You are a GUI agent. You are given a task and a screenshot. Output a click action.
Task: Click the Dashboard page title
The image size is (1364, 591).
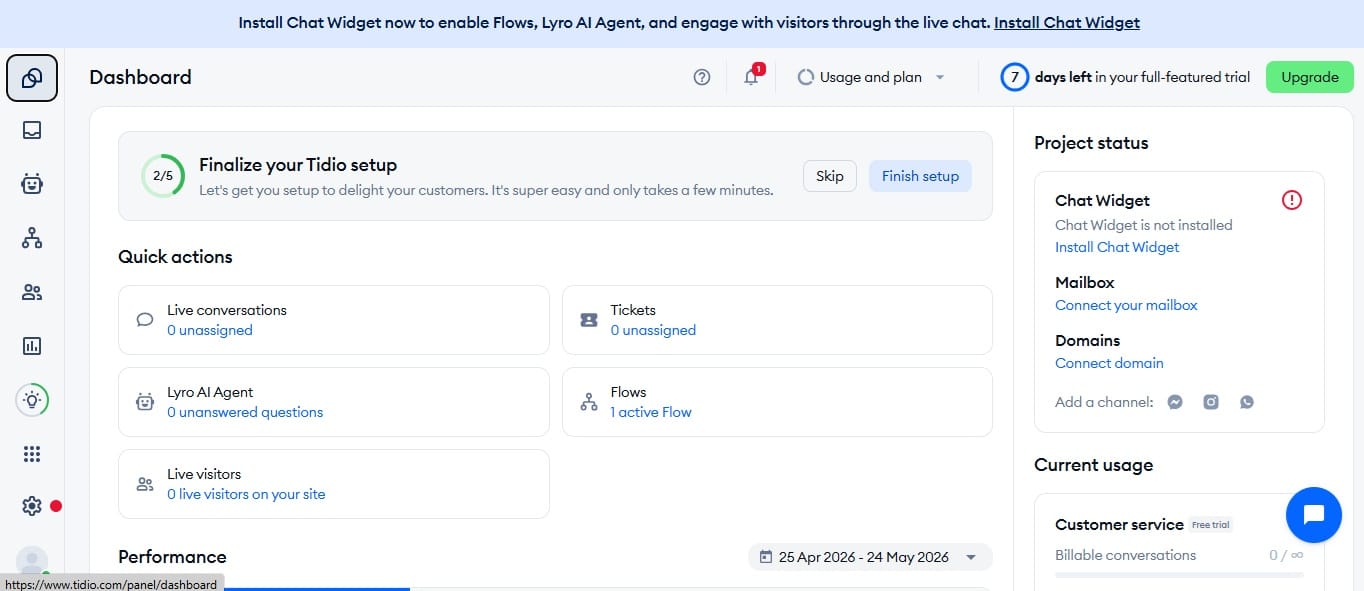pos(140,77)
